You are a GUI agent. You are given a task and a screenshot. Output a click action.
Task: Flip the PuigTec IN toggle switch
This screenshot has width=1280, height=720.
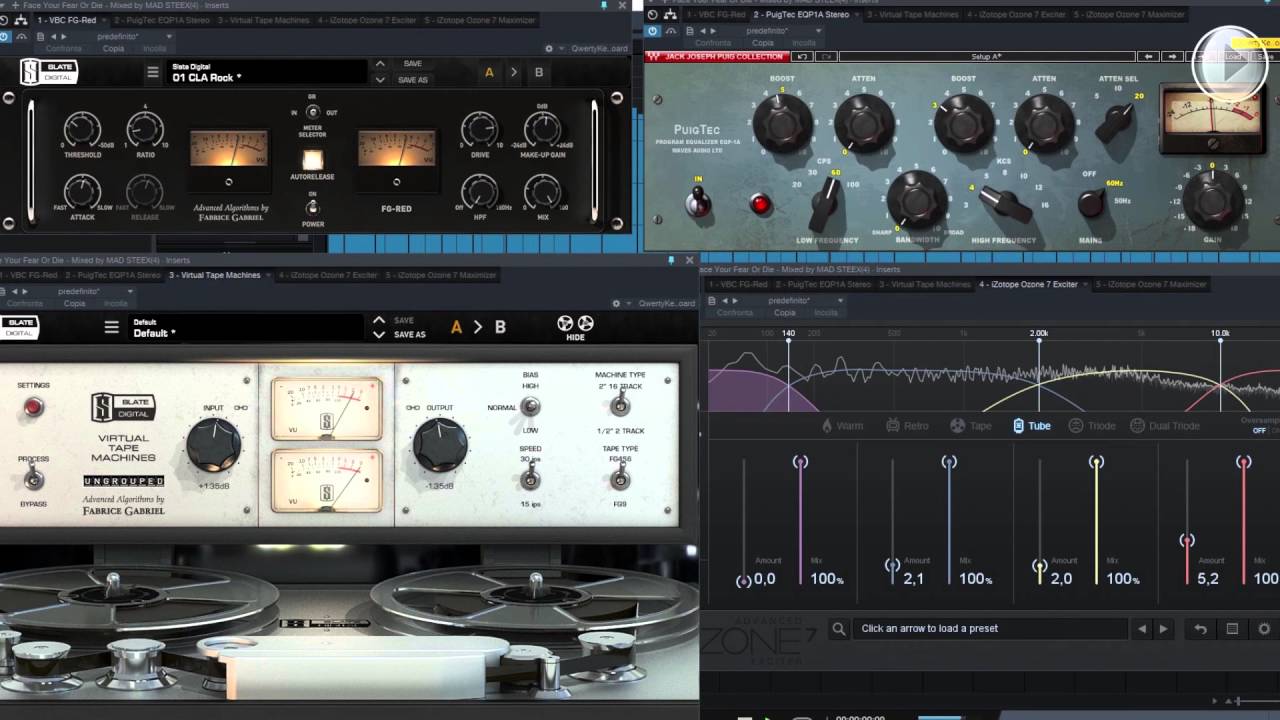click(x=699, y=202)
